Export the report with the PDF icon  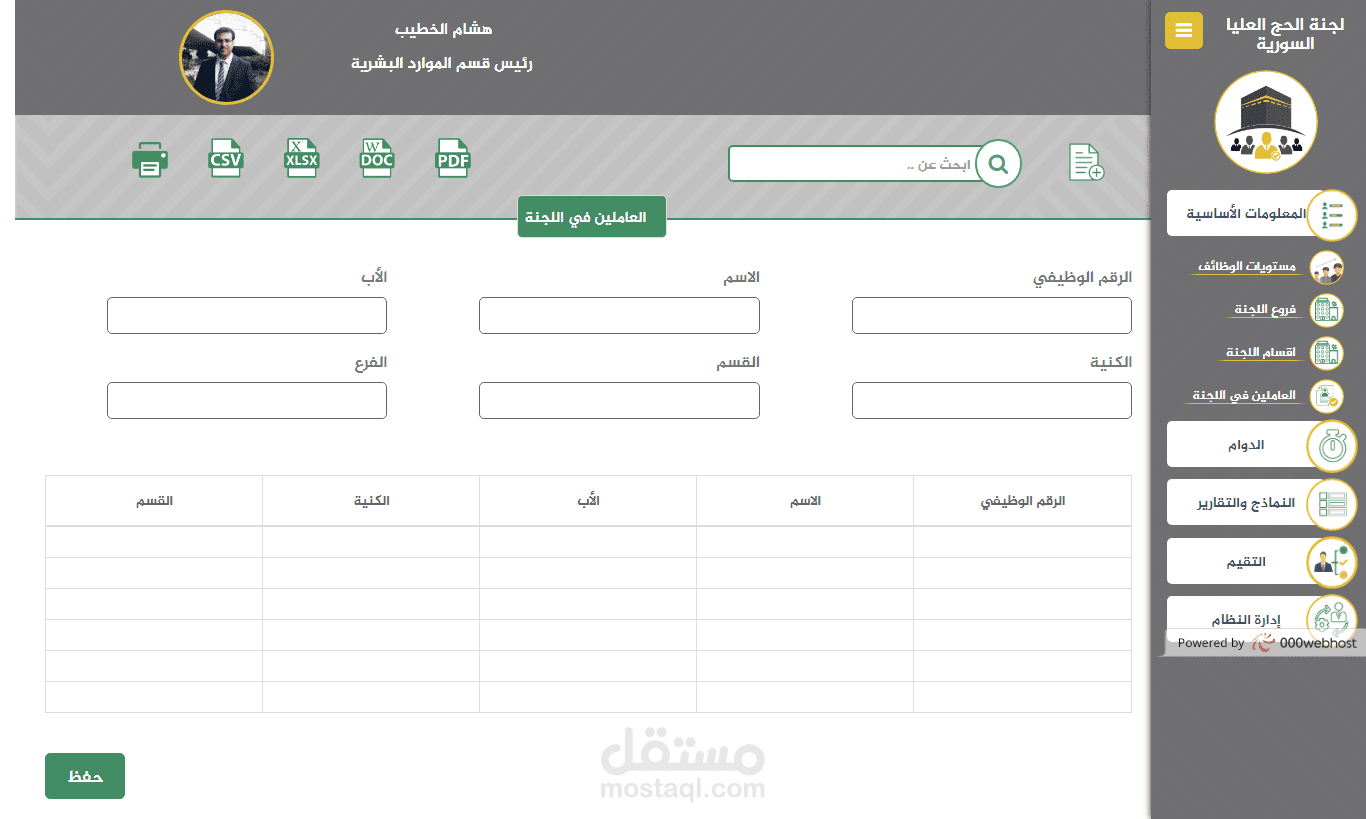coord(453,158)
